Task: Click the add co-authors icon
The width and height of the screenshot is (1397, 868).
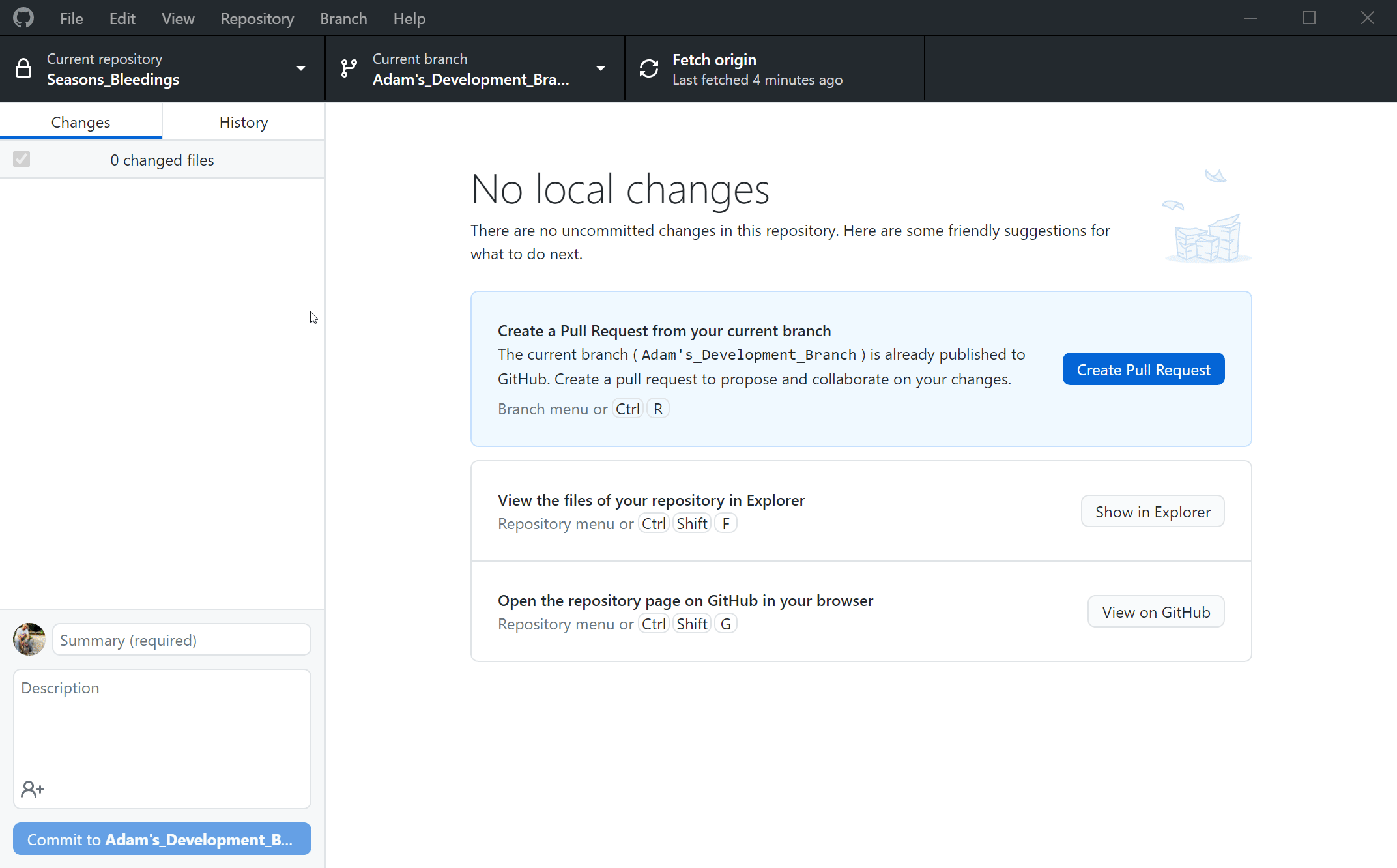Action: (x=32, y=789)
